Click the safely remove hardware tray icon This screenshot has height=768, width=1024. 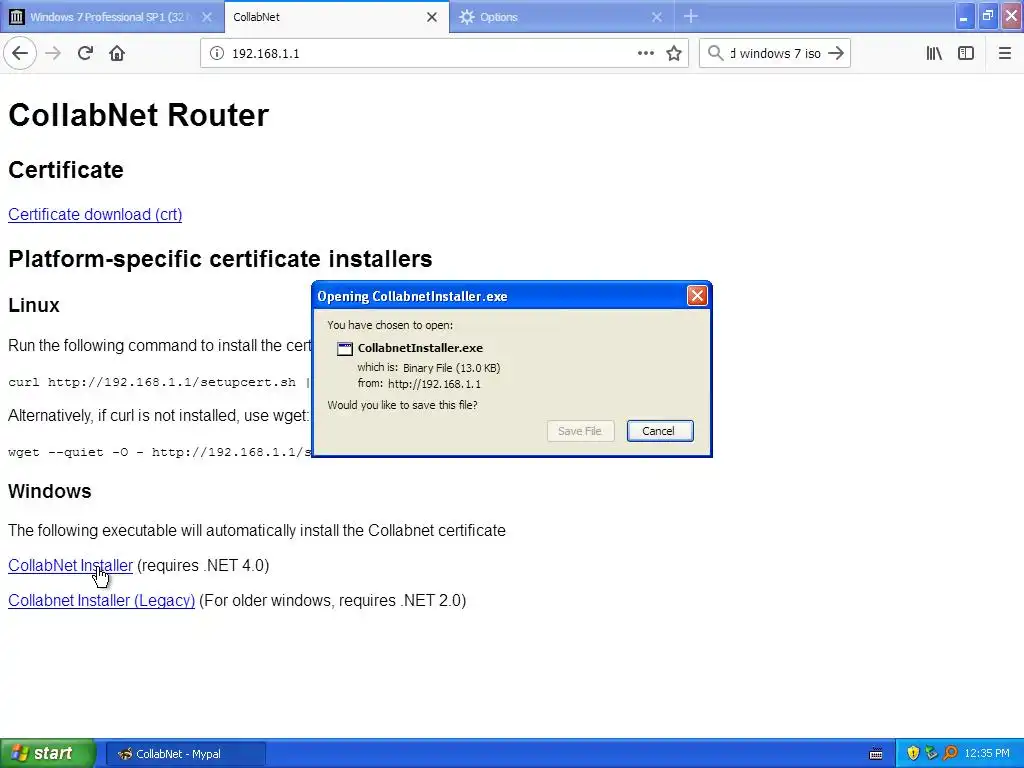(x=931, y=753)
